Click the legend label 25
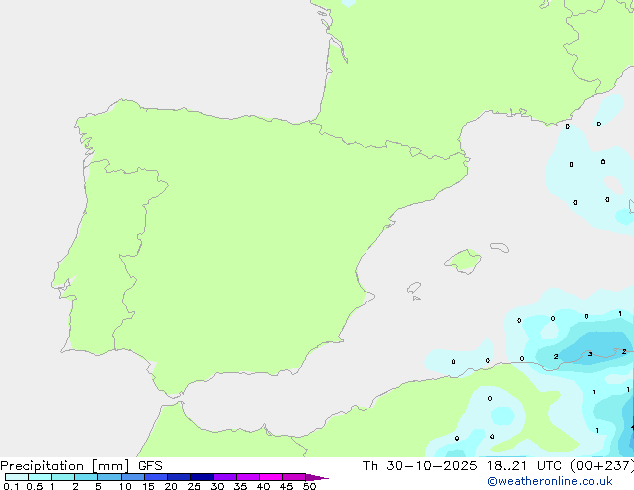 coord(194,486)
